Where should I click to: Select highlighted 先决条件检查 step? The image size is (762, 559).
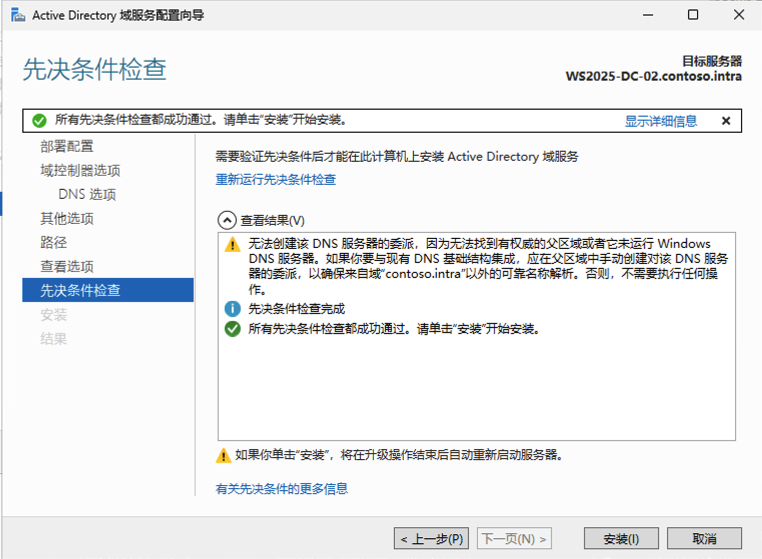point(108,290)
